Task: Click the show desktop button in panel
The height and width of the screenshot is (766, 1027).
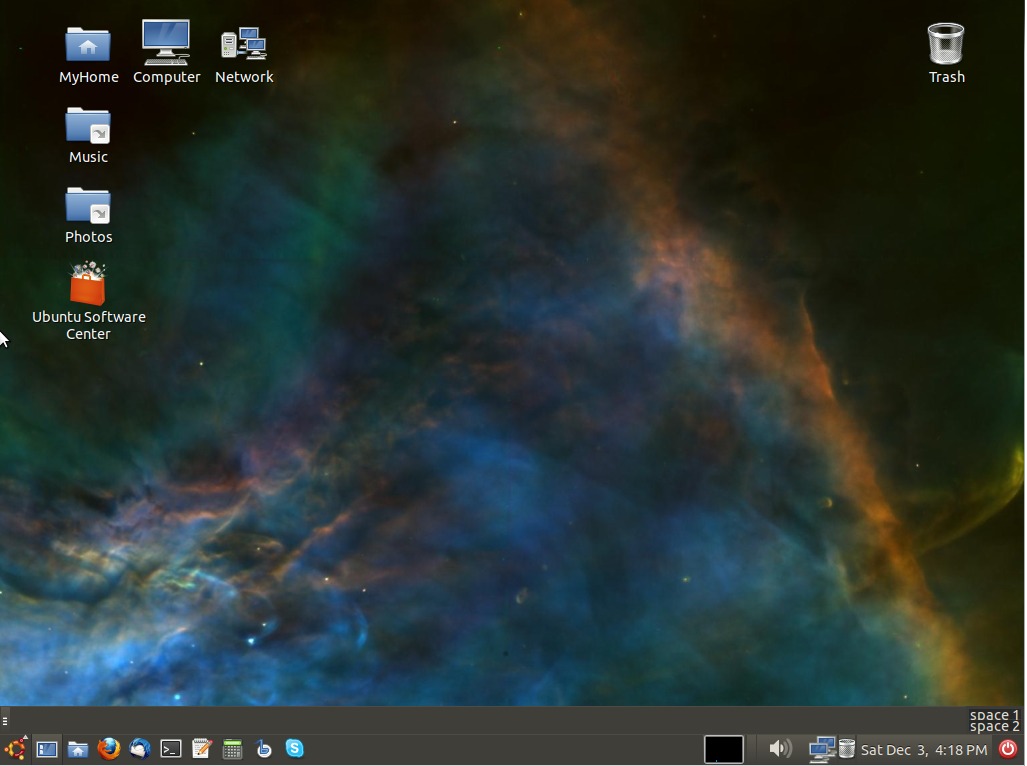Action: pos(46,749)
